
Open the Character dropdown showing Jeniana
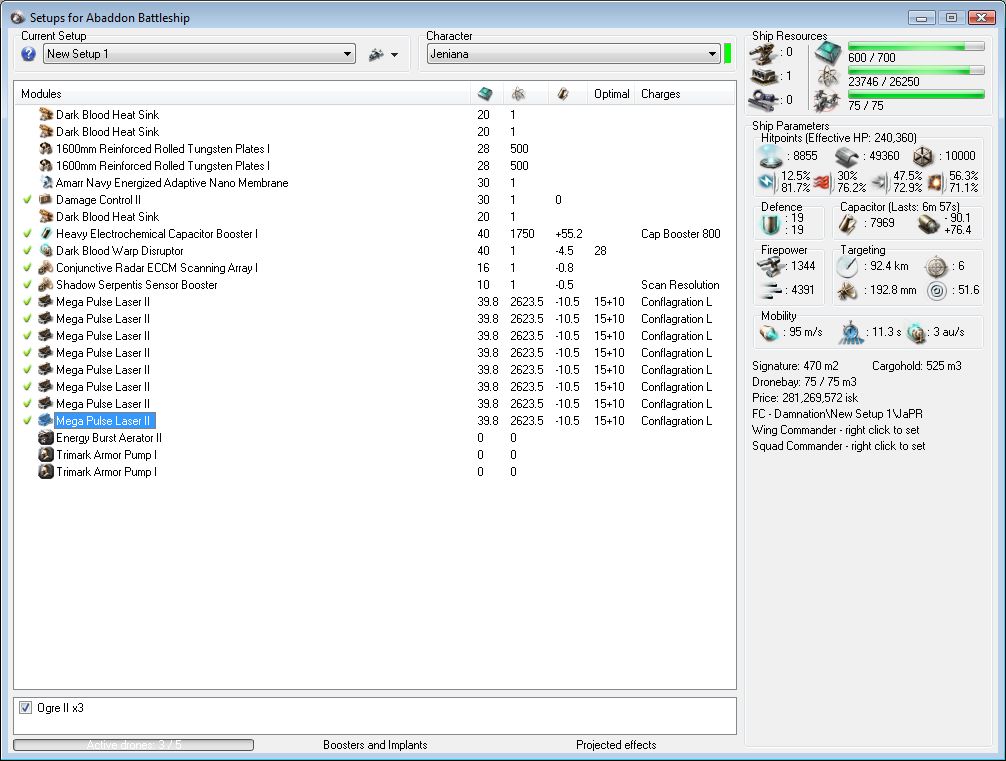click(573, 54)
